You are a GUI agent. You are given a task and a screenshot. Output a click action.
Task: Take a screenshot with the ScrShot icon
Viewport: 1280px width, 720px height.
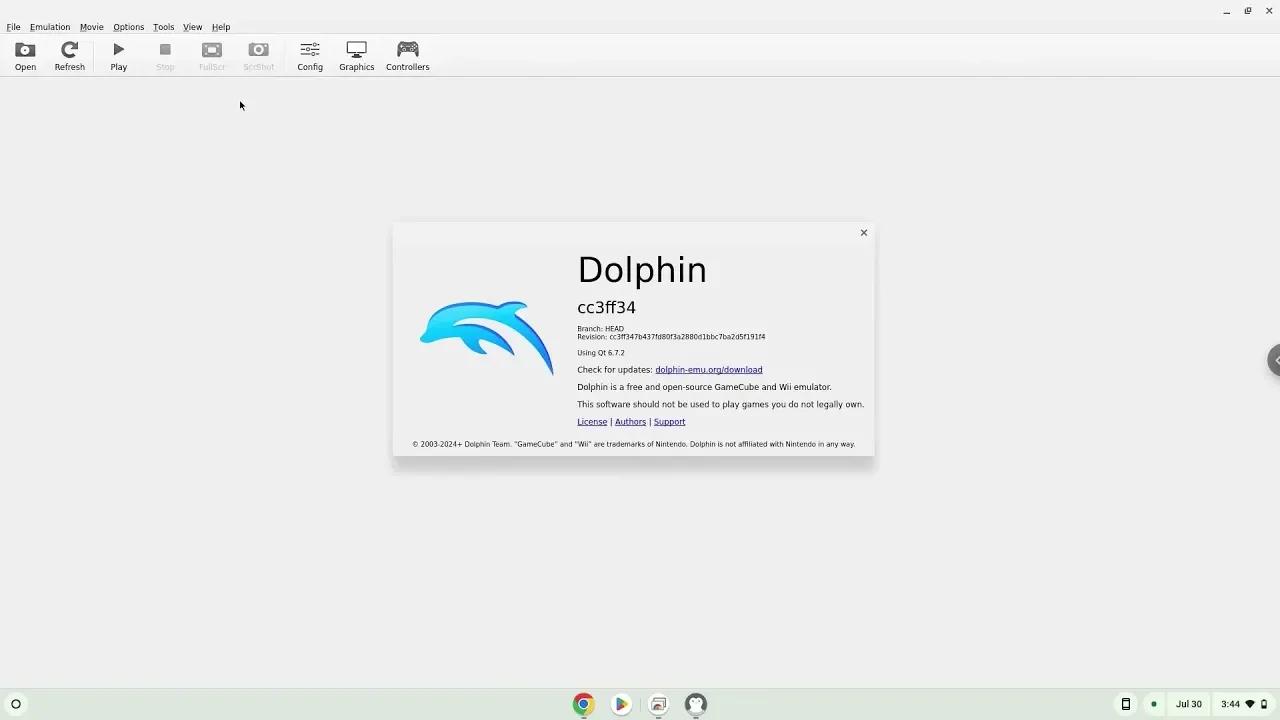tap(258, 55)
